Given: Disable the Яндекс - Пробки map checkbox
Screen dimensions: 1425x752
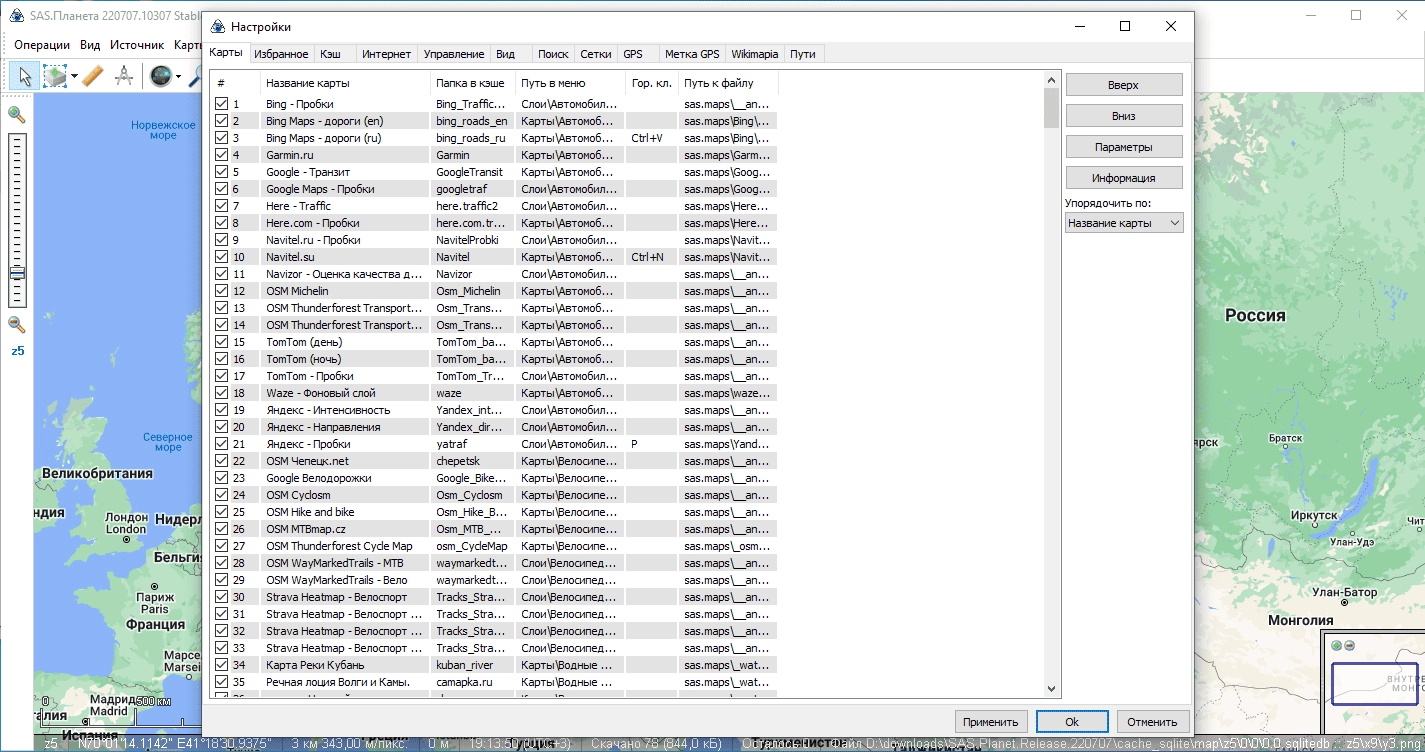Looking at the screenshot, I should (x=221, y=444).
